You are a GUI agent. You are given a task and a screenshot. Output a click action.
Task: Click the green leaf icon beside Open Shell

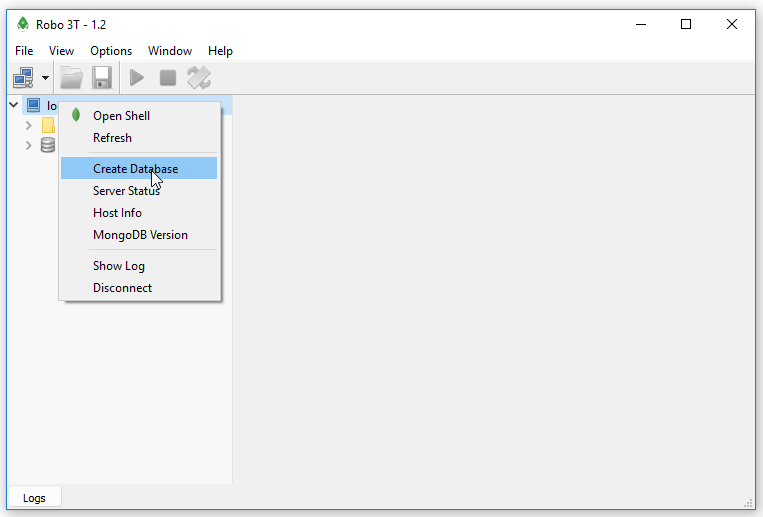pos(76,115)
